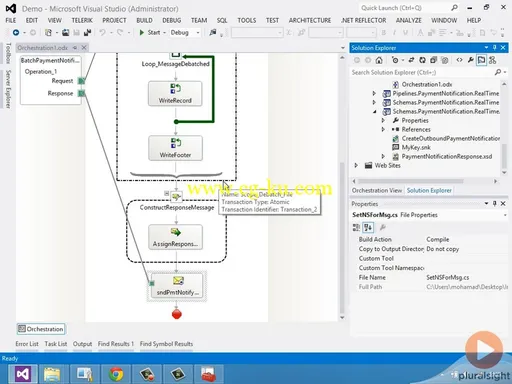This screenshot has height=384, width=512.
Task: Collapse the ConstructResponseMessage shape
Action: point(166,193)
